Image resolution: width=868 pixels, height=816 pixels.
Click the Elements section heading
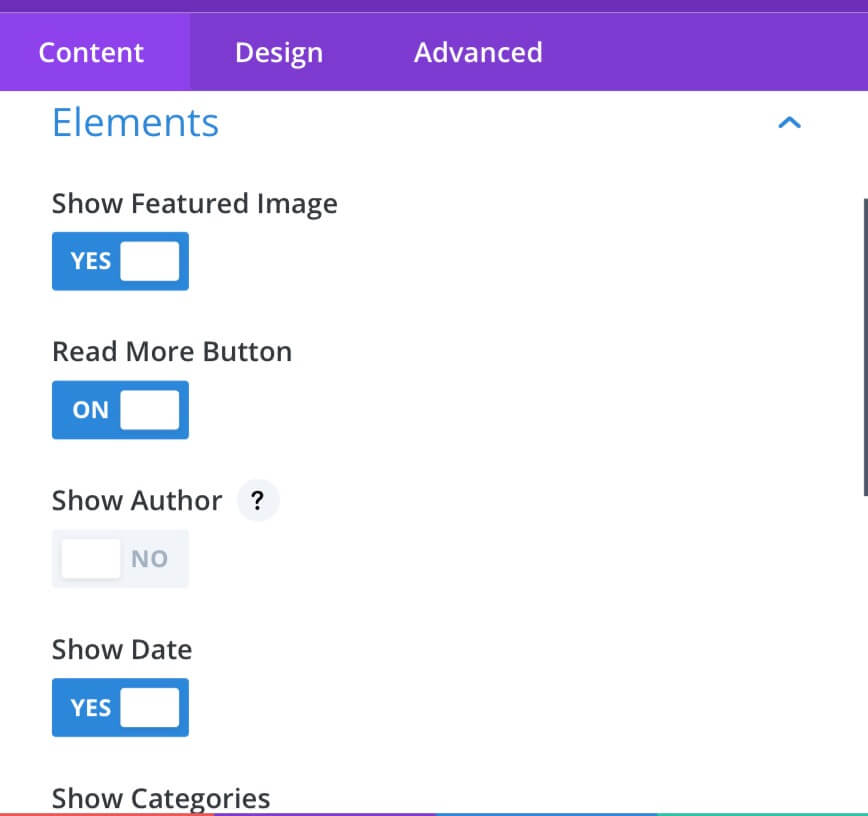[x=136, y=122]
